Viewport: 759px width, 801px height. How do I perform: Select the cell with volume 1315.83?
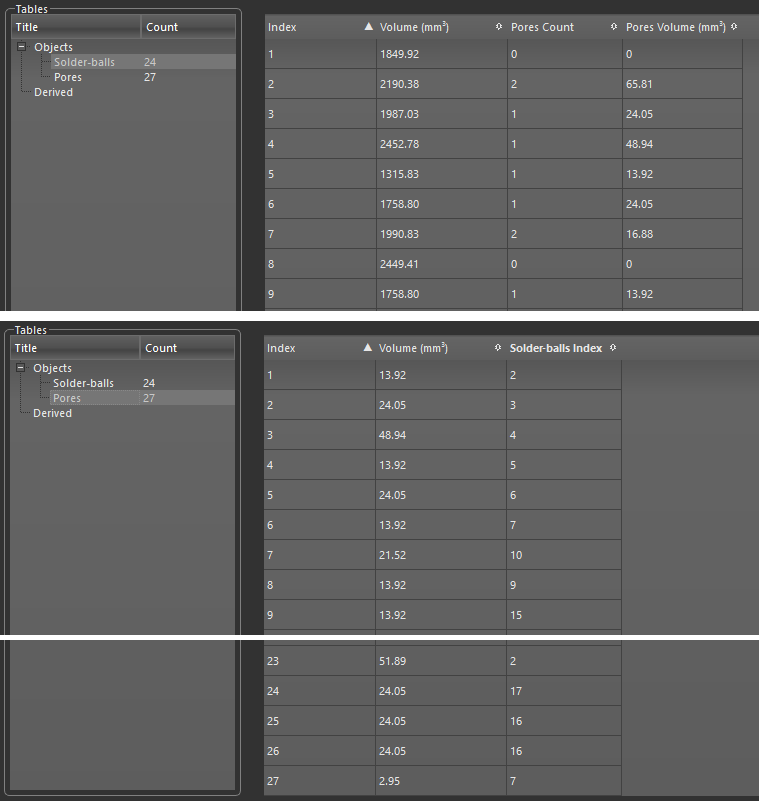point(442,174)
